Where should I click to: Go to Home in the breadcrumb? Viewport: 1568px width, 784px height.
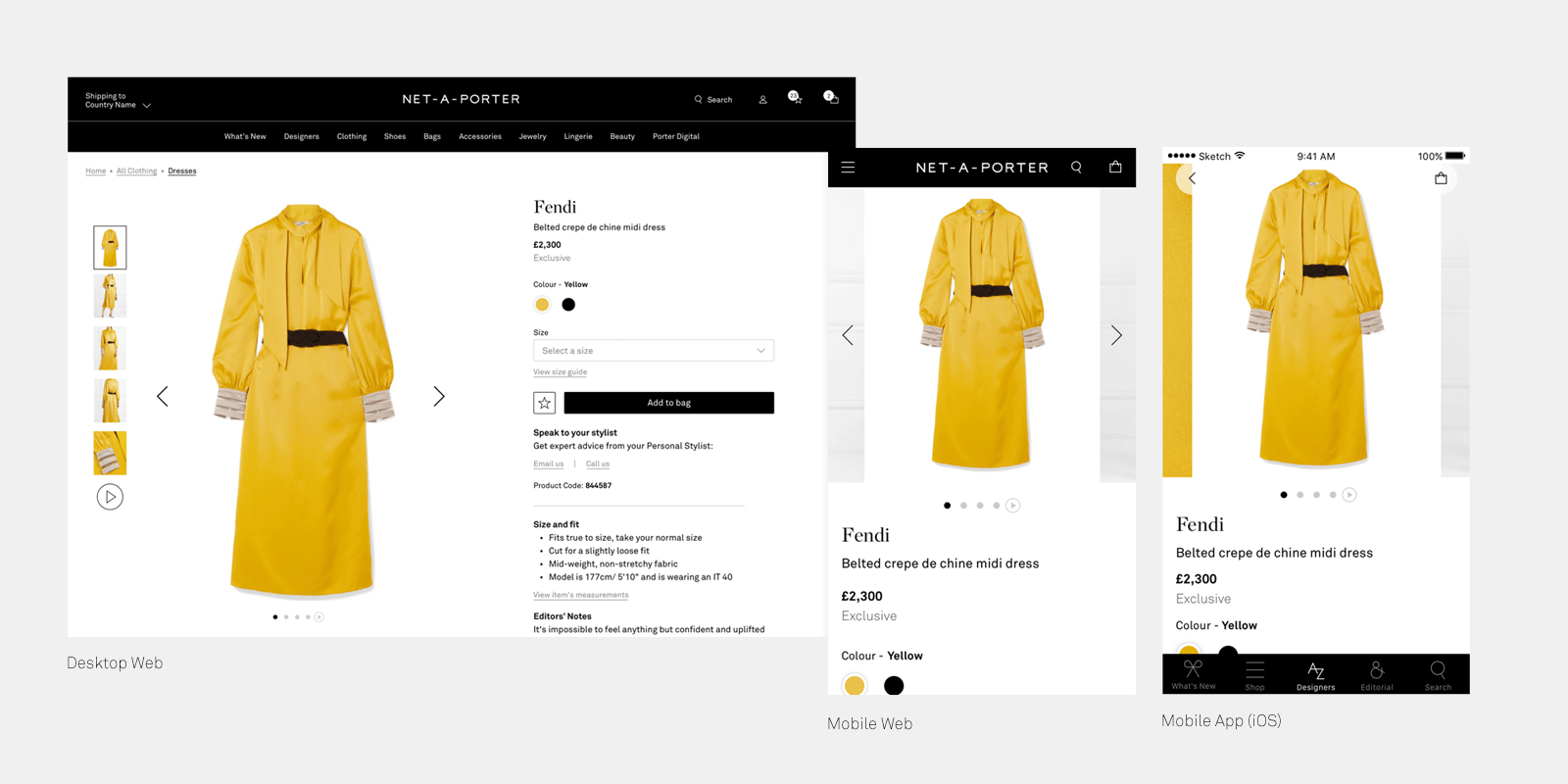[96, 171]
